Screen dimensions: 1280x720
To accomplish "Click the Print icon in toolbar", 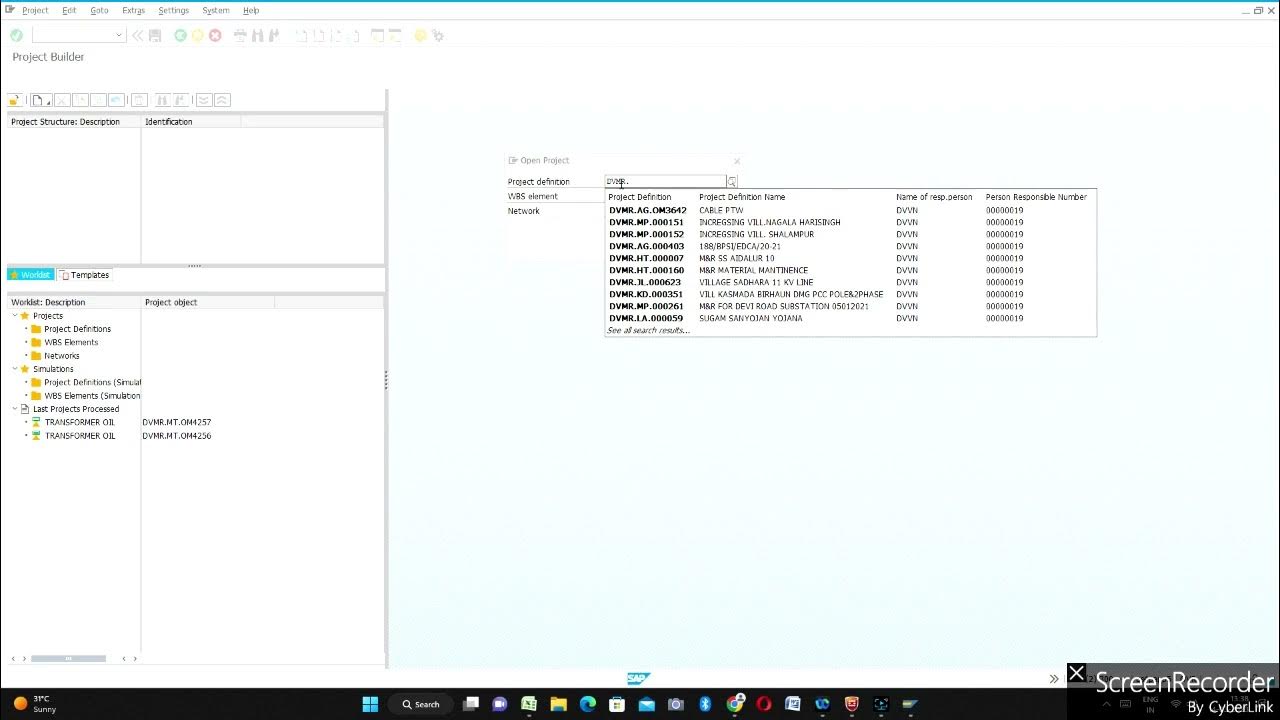I will tap(240, 35).
